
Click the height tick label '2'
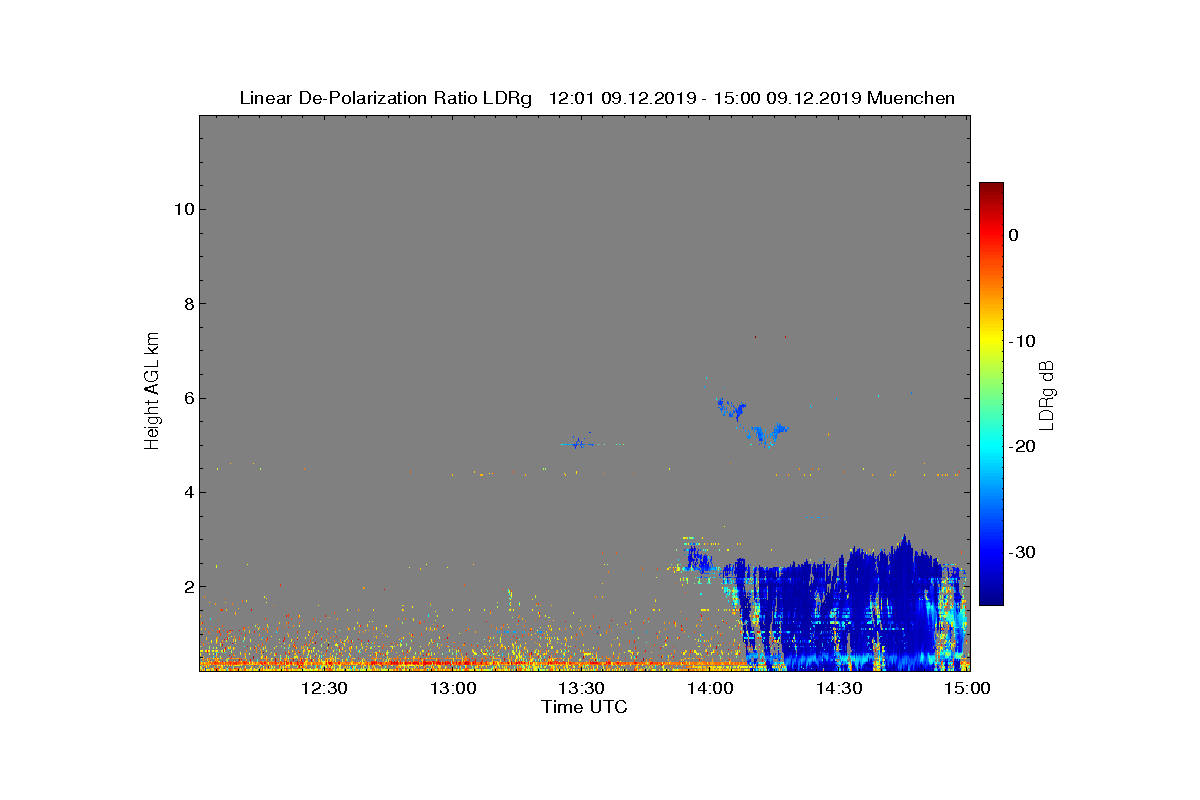click(187, 586)
